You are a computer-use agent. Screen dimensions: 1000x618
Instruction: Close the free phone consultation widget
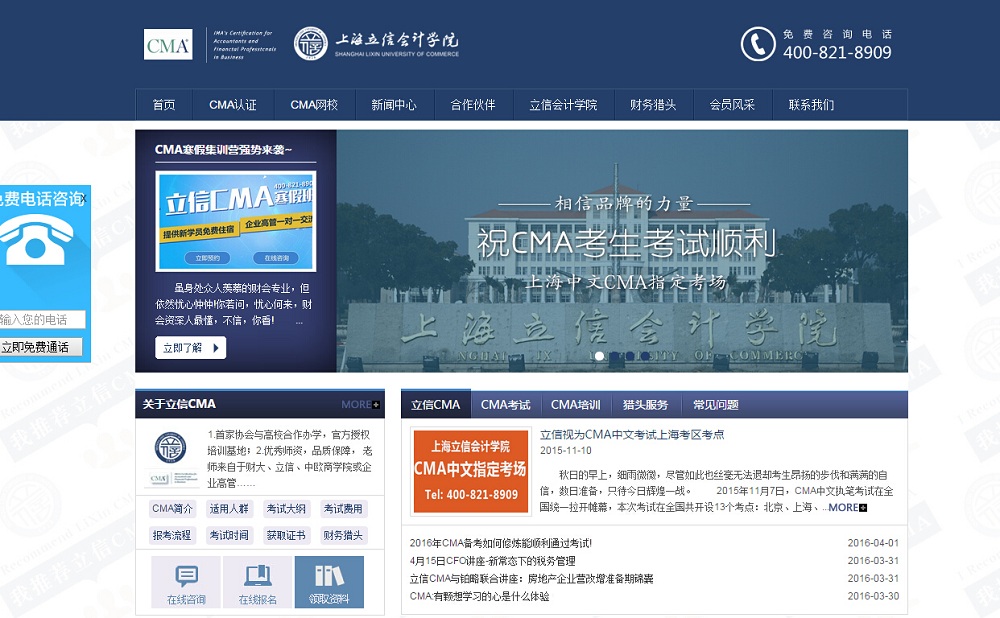click(84, 198)
